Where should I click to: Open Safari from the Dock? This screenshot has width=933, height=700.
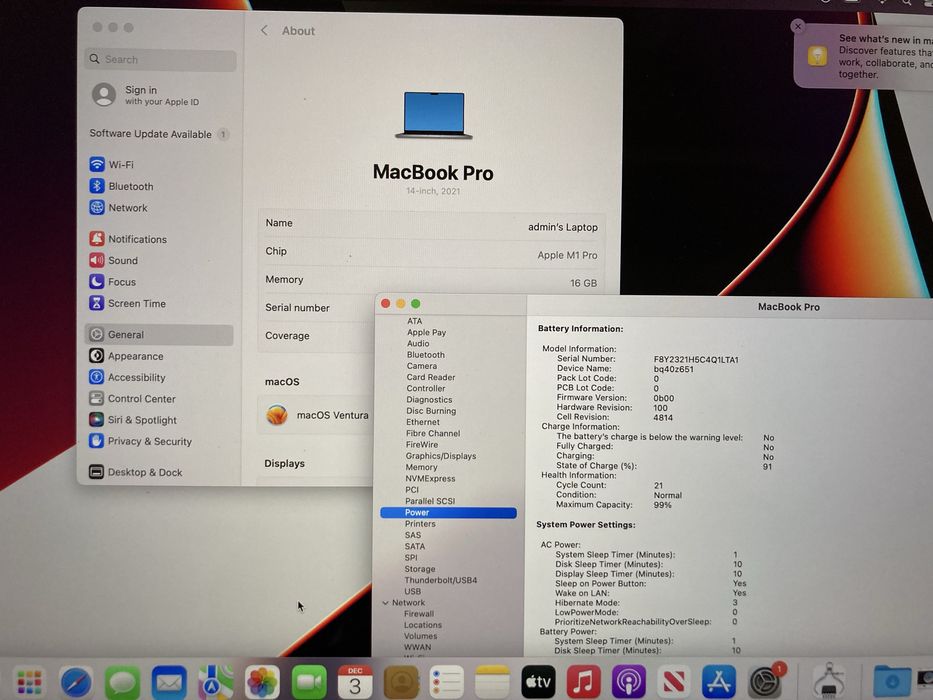[x=76, y=682]
